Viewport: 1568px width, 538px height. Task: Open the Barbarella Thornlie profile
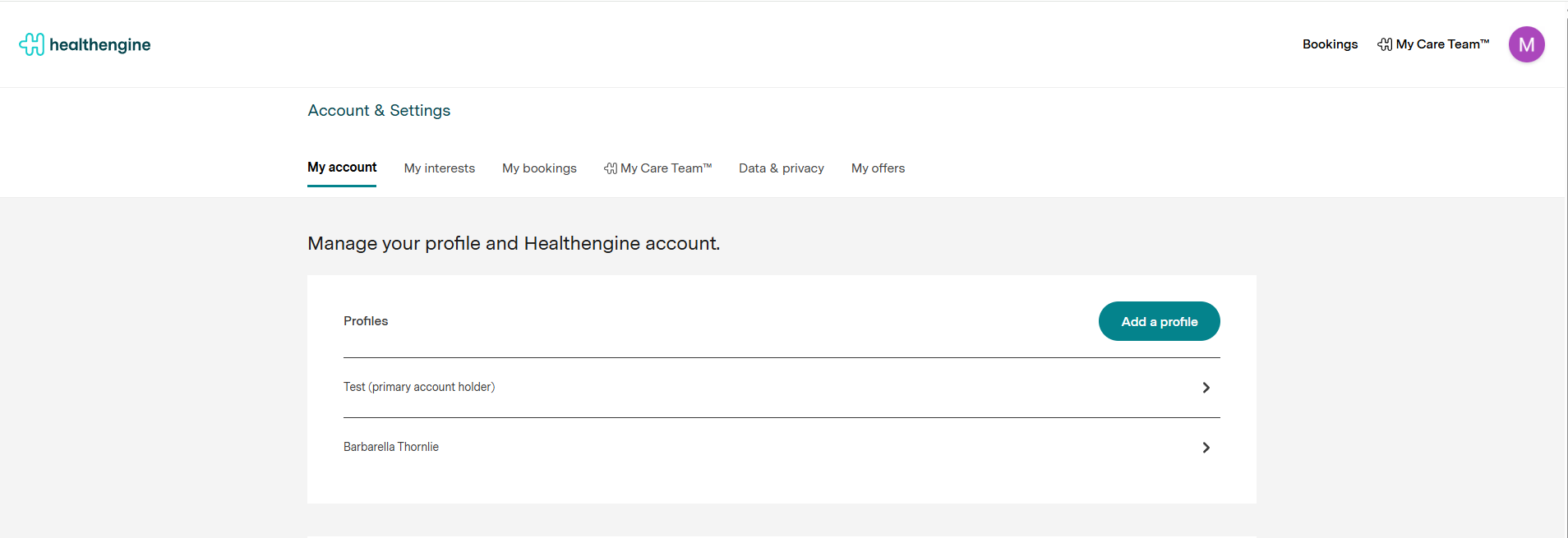[391, 447]
